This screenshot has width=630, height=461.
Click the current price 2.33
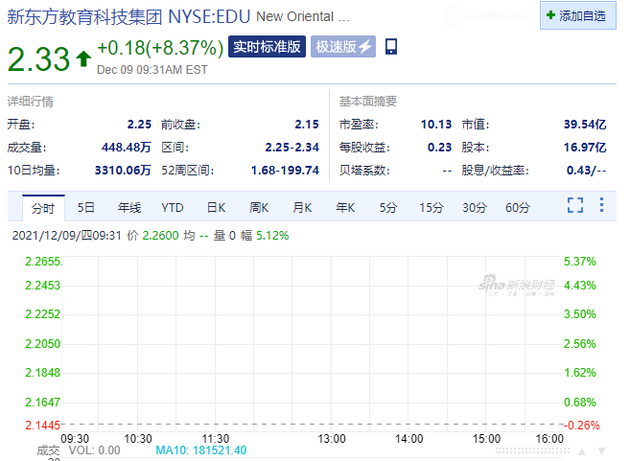39,59
